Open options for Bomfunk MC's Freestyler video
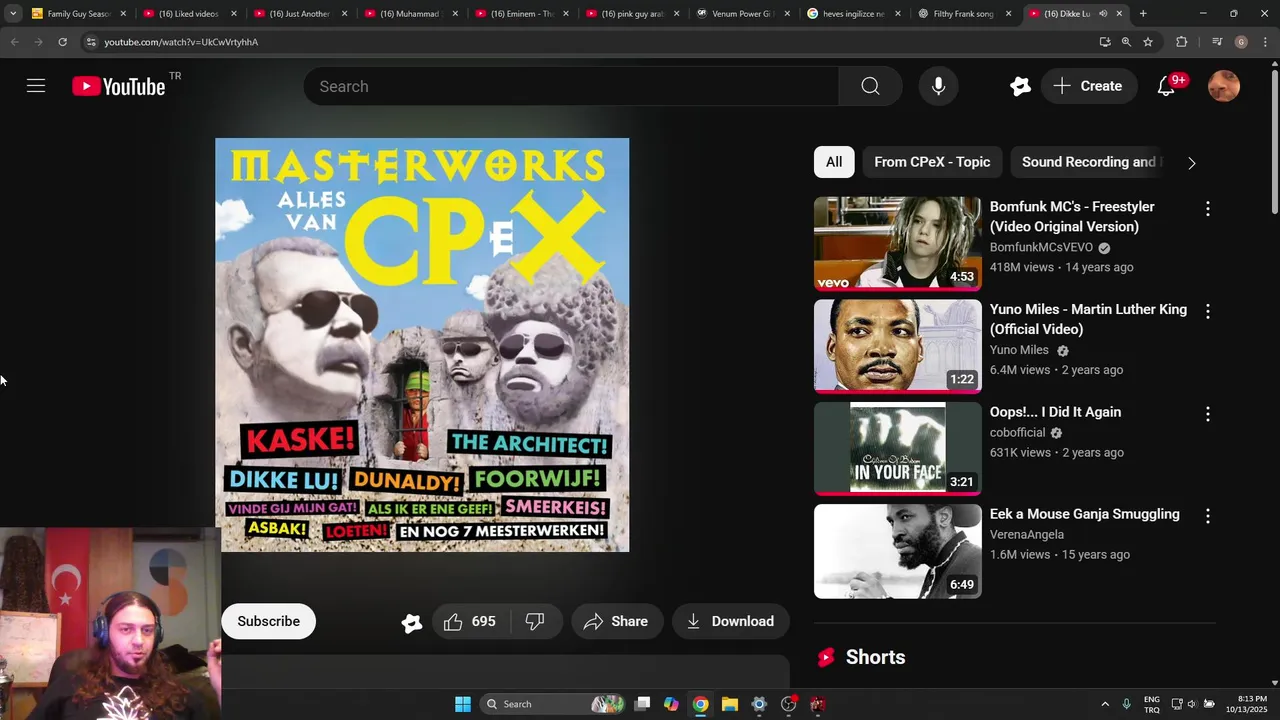Image resolution: width=1280 pixels, height=720 pixels. (1207, 209)
